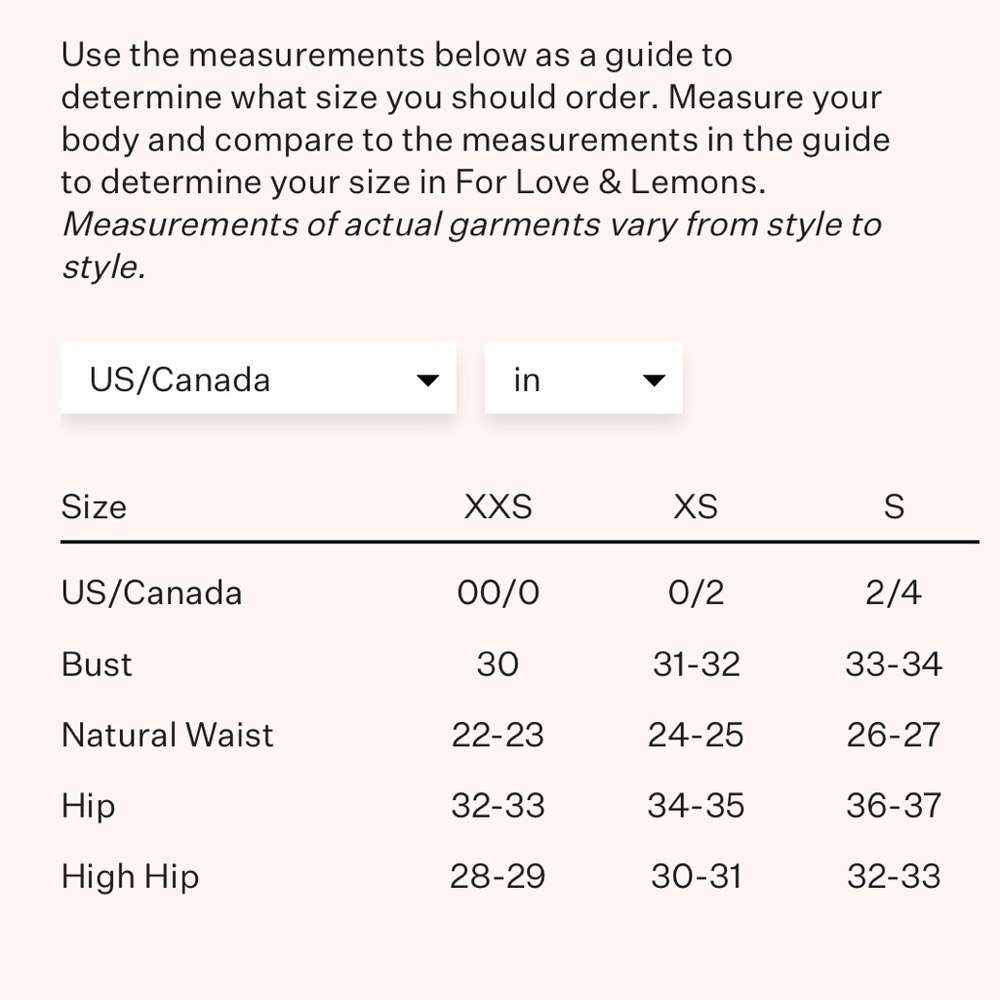Click the Natural Waist row label

tap(167, 735)
